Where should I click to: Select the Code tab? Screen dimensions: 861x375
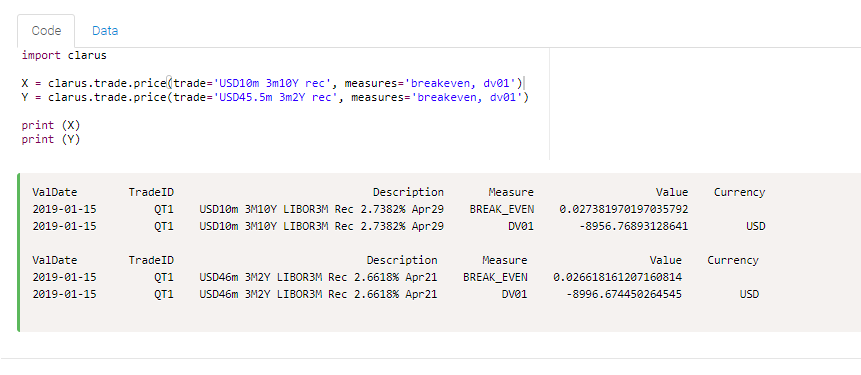[46, 31]
